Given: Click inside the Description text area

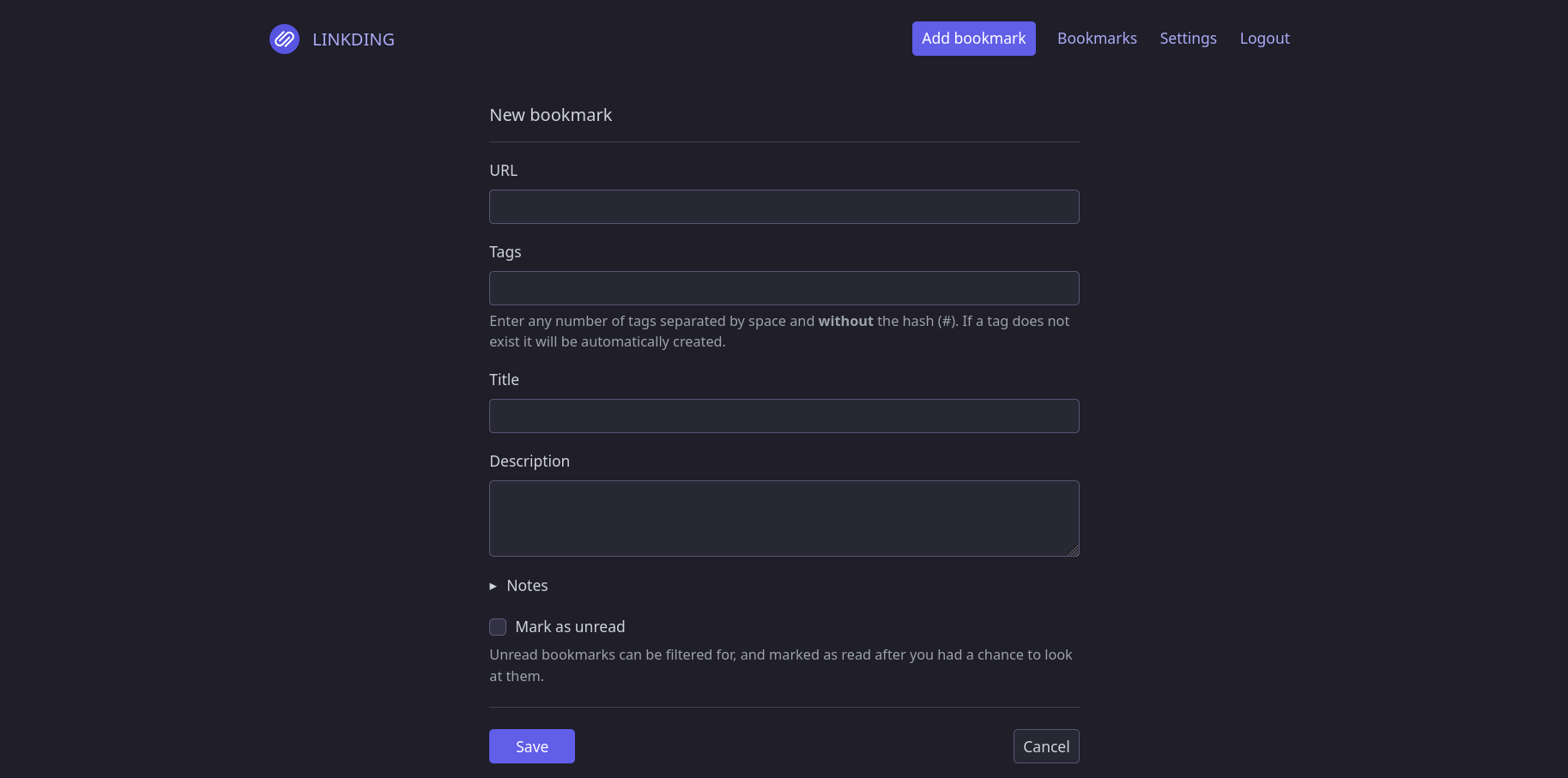Looking at the screenshot, I should click(x=784, y=518).
